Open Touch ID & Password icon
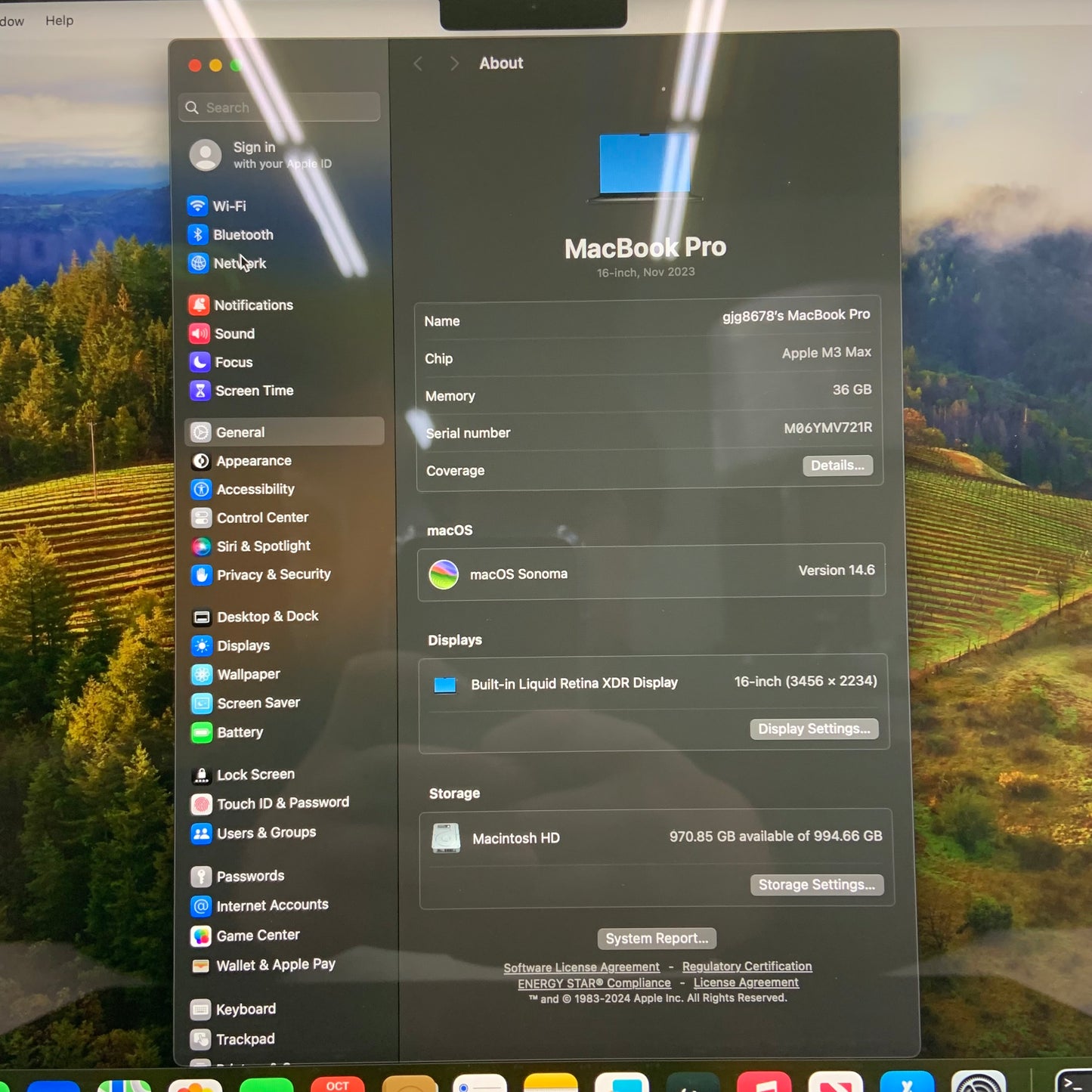Viewport: 1092px width, 1092px height. tap(201, 804)
